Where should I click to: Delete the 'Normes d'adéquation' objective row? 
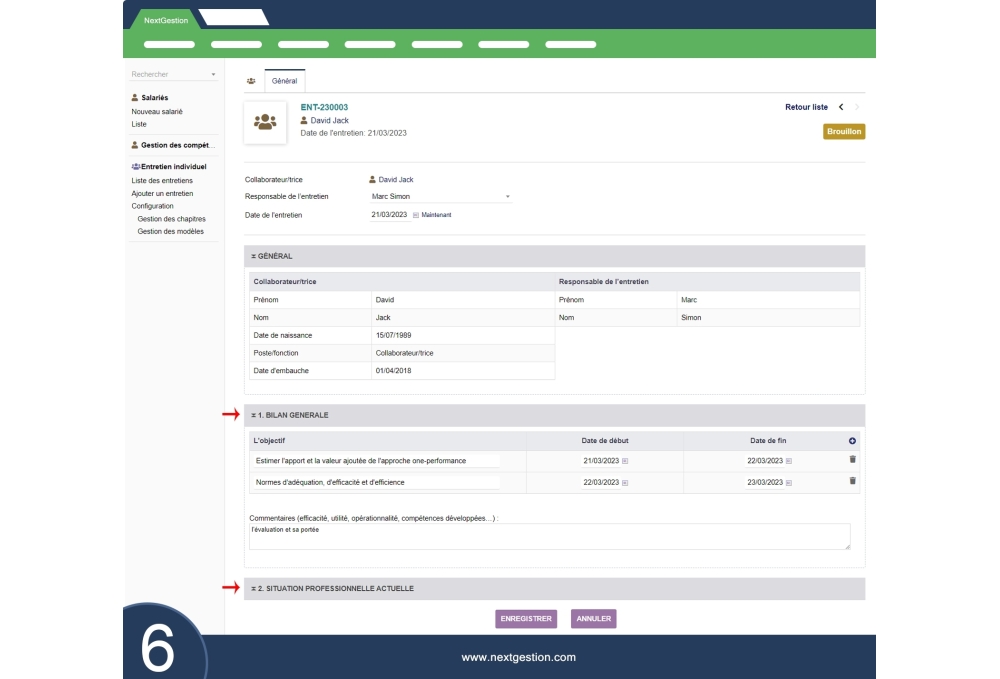[x=852, y=481]
